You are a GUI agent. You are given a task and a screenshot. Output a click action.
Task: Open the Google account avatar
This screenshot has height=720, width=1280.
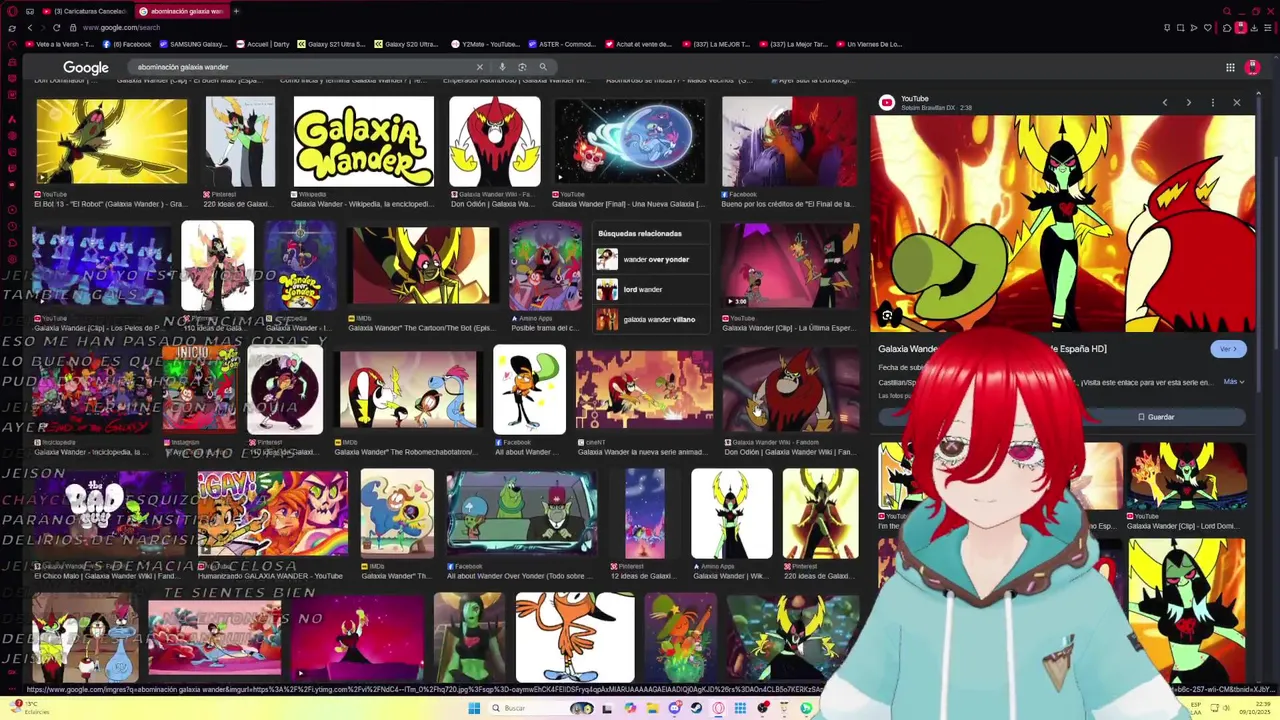[x=1252, y=67]
